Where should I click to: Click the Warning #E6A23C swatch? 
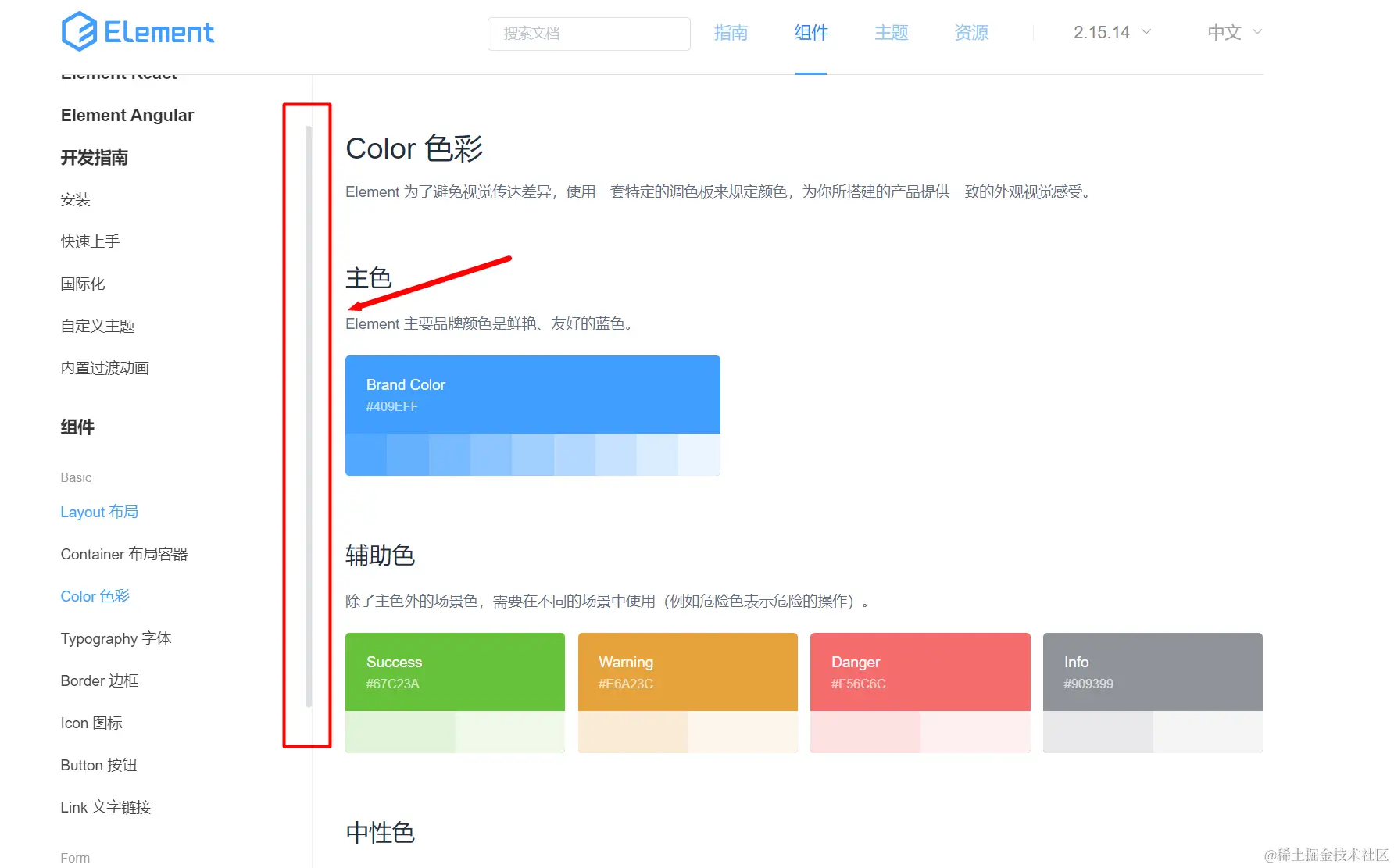(688, 672)
